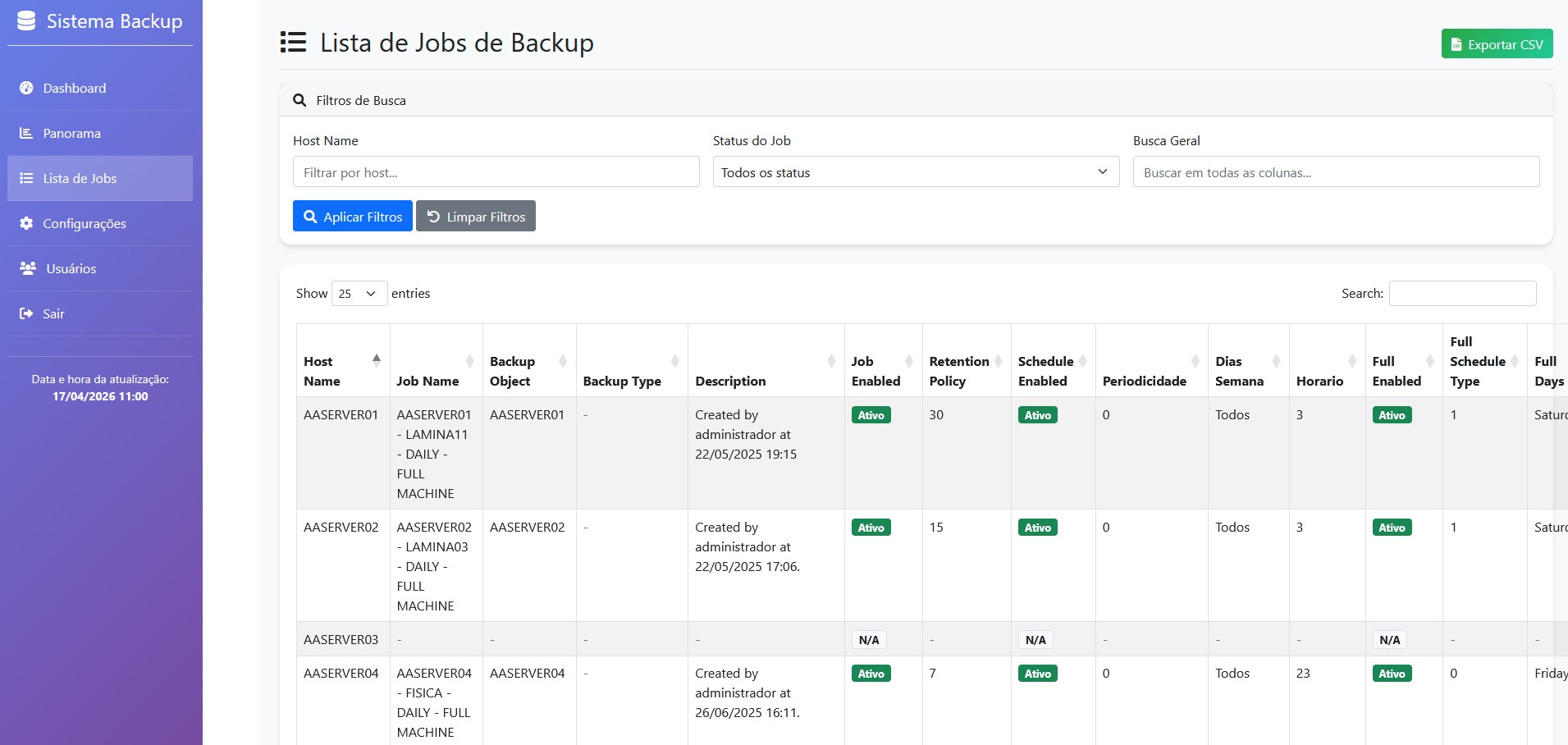Image resolution: width=1568 pixels, height=745 pixels.
Task: Click the Lista de Jobs list icon
Action: point(26,178)
